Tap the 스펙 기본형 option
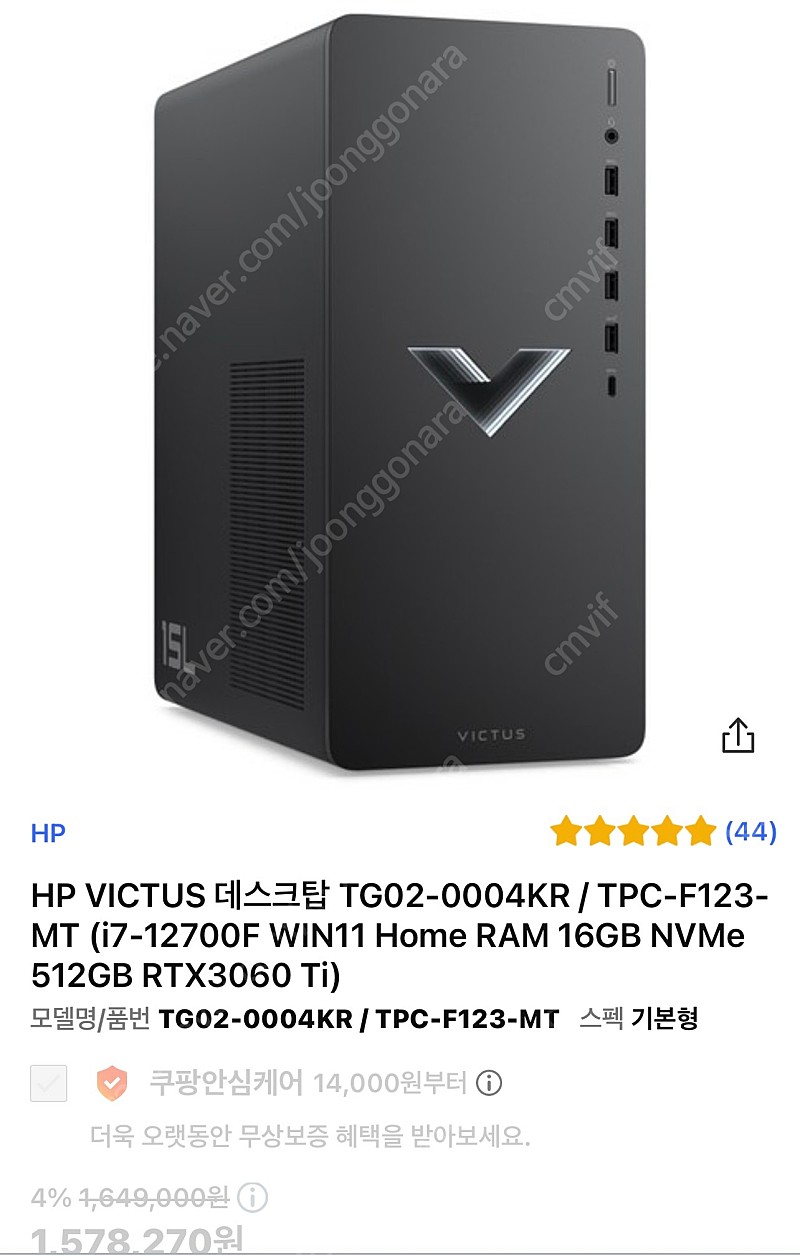The image size is (800, 1256). 637,1019
